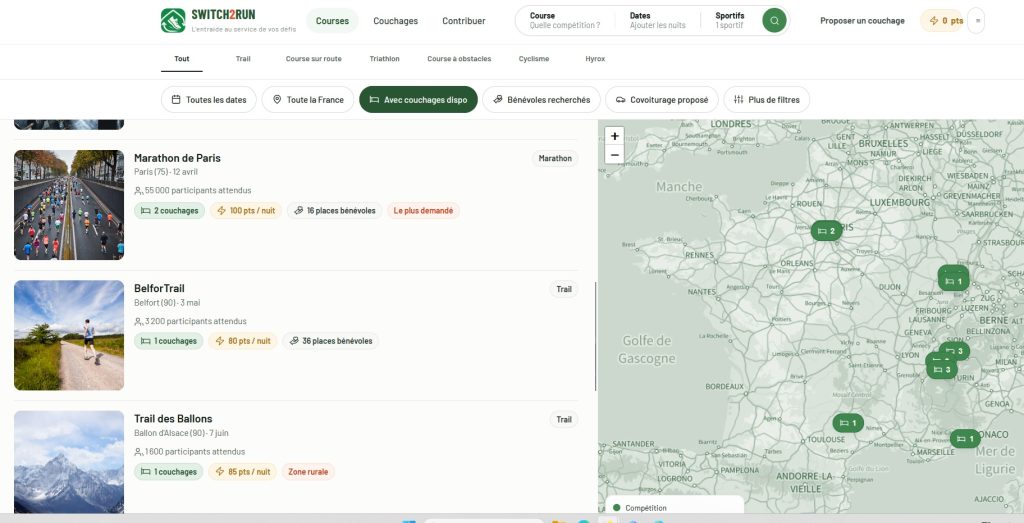The height and width of the screenshot is (523, 1024).
Task: Switch to the Triathlon tab
Action: pyautogui.click(x=385, y=59)
